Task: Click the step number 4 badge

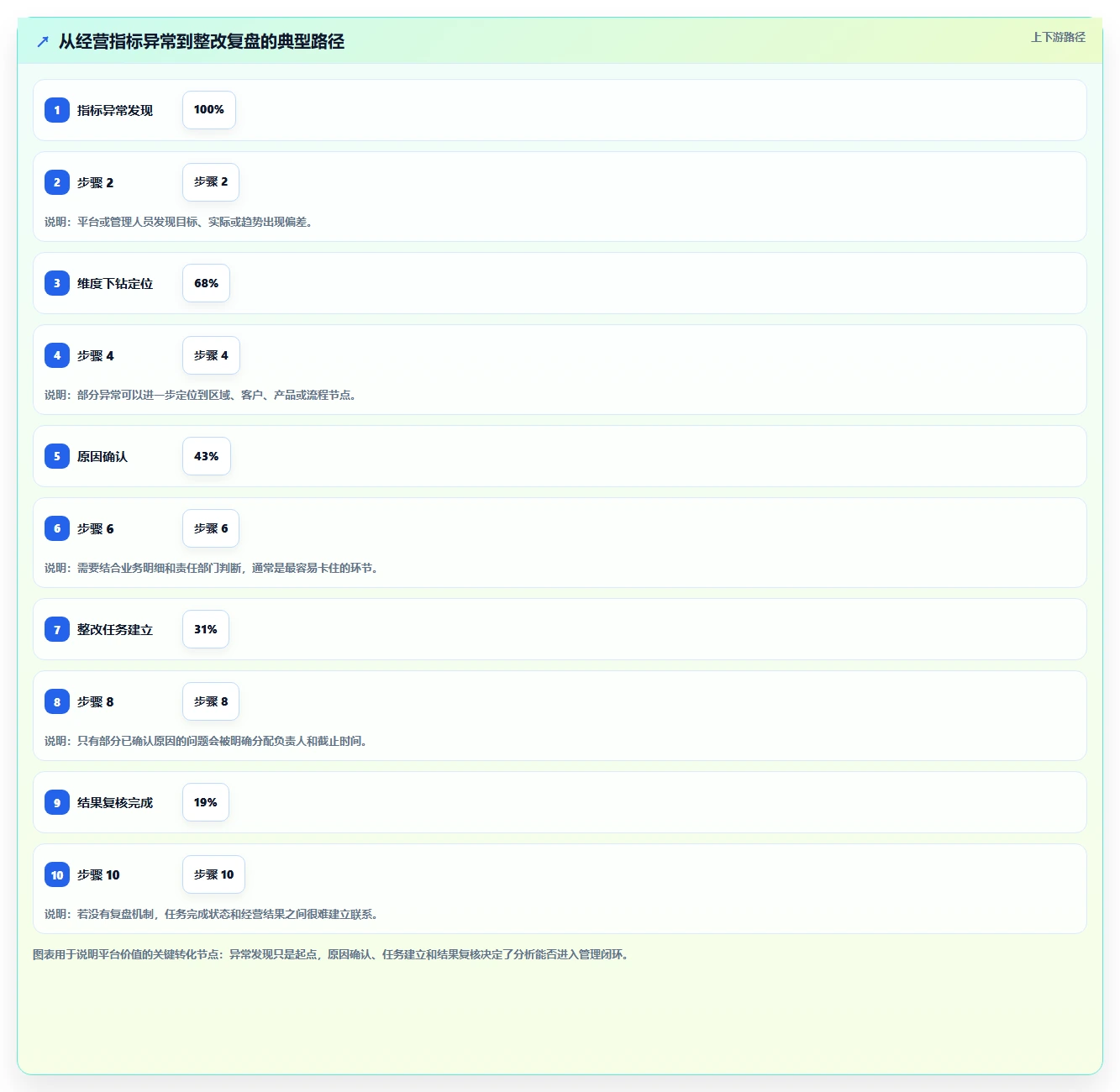Action: [x=57, y=355]
